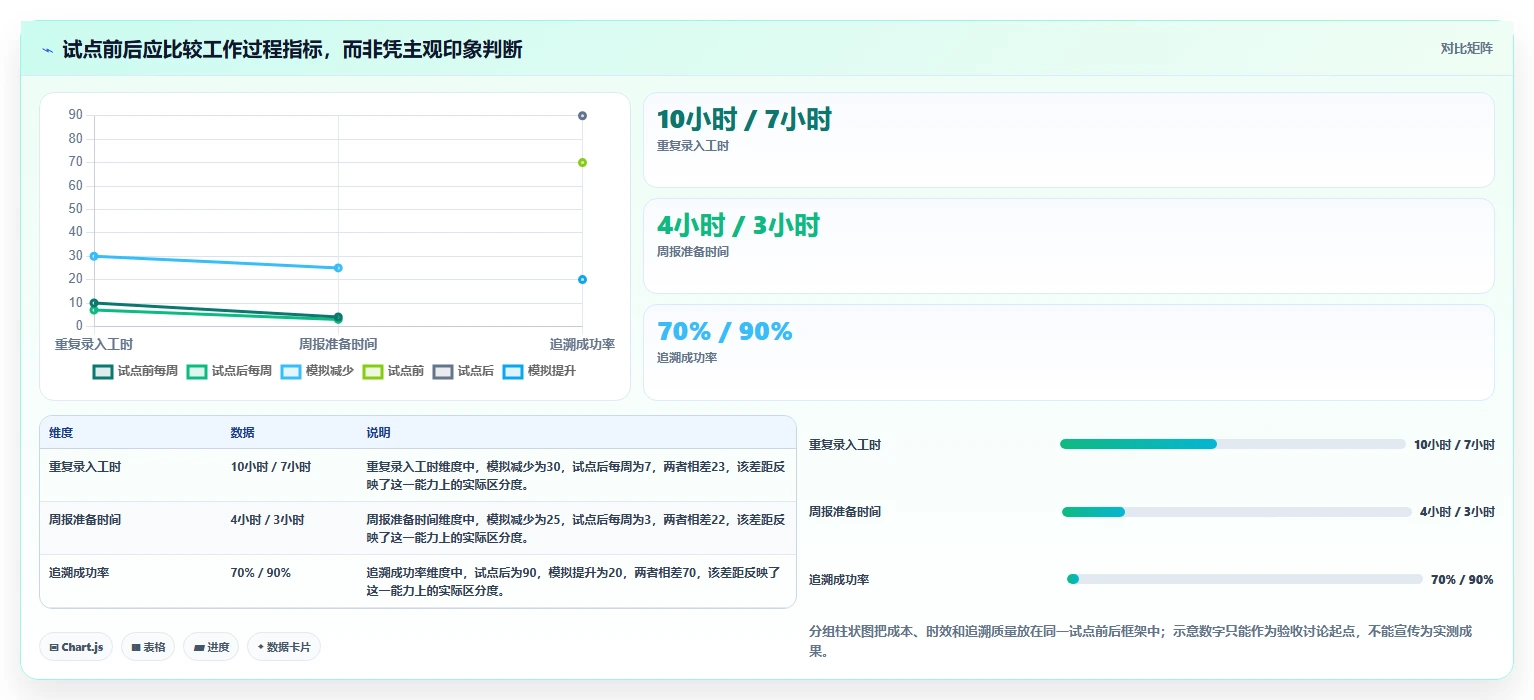Click the 表格 tag chip
This screenshot has width=1534, height=700.
(148, 647)
